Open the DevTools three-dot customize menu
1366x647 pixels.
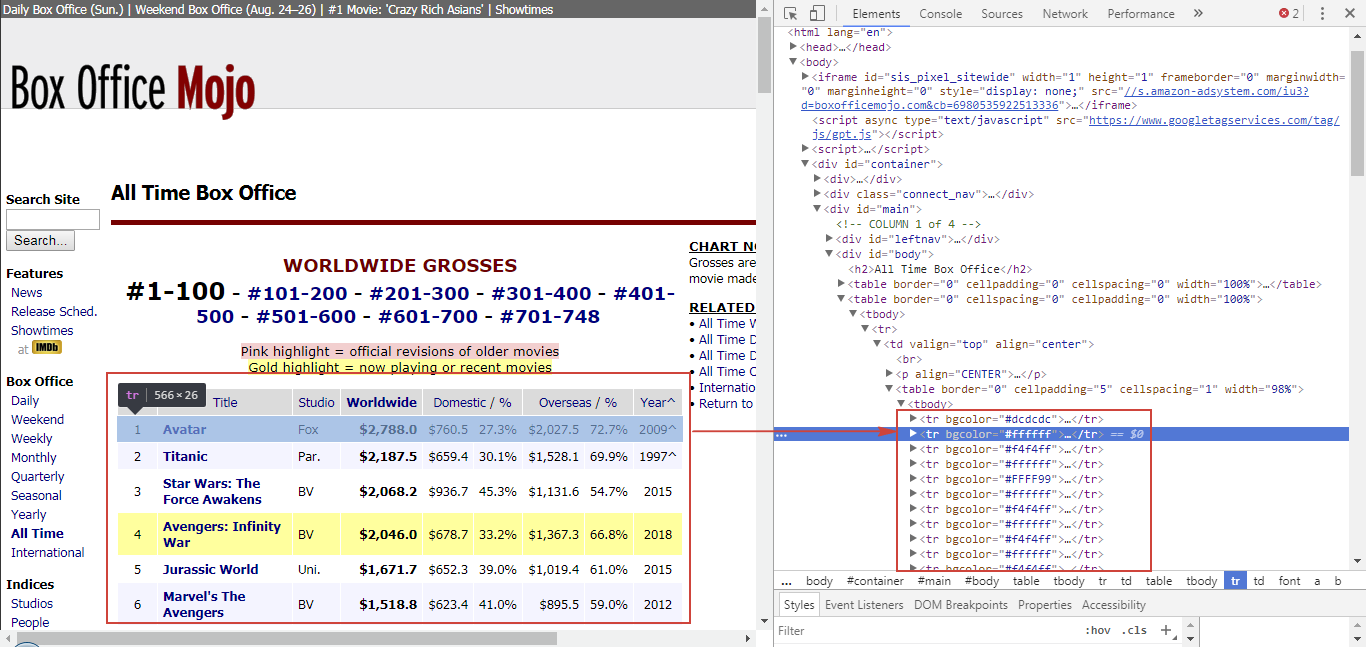pyautogui.click(x=1322, y=14)
